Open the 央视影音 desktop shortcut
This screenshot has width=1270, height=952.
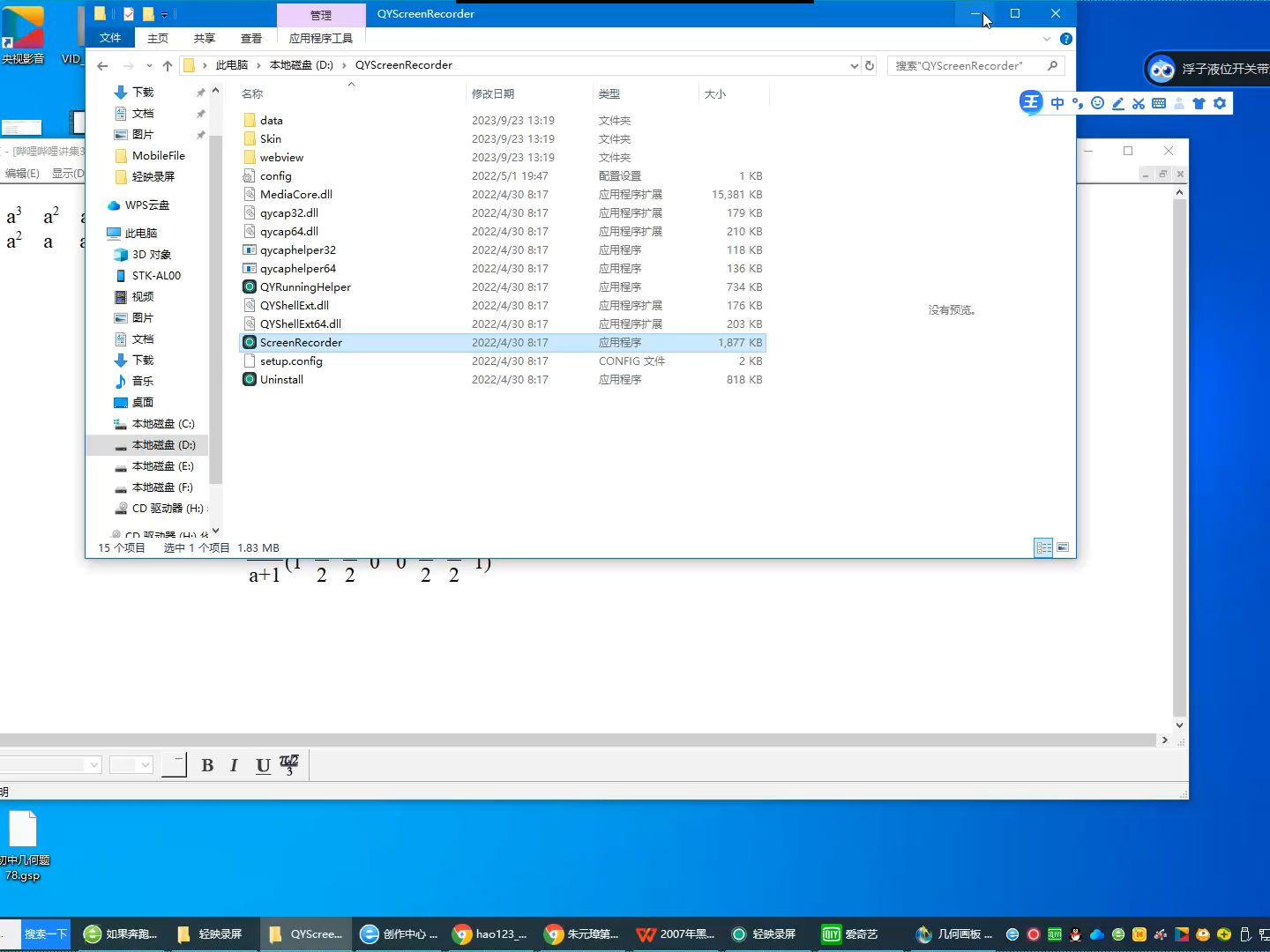click(23, 35)
